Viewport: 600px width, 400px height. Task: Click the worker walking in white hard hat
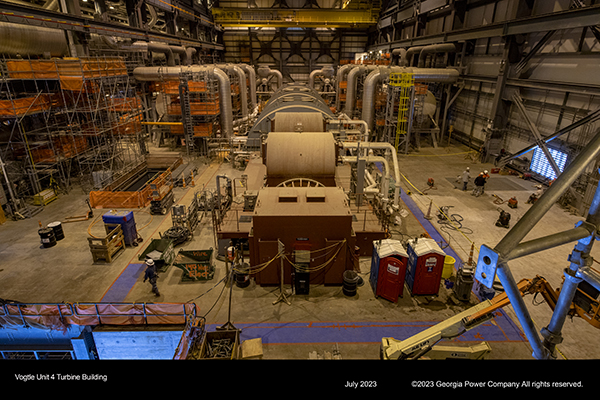coord(150,277)
